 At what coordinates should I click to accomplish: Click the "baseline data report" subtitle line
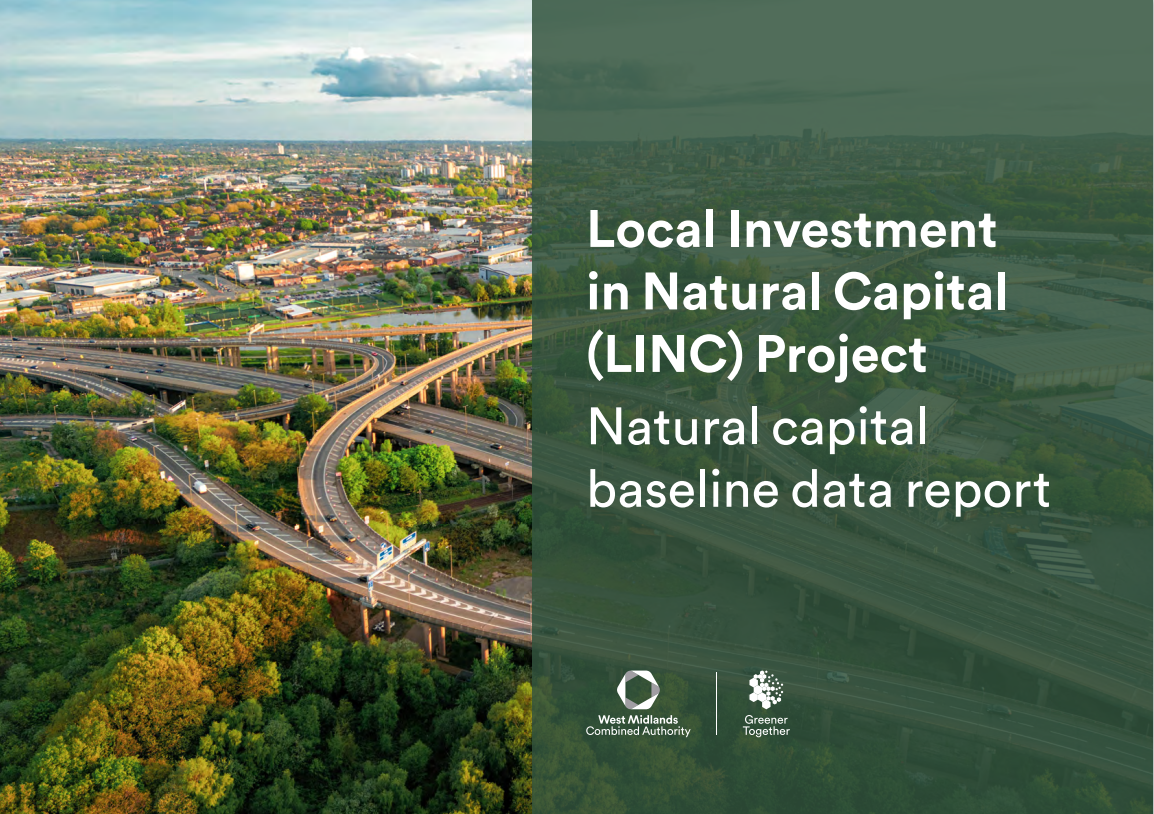click(x=819, y=489)
